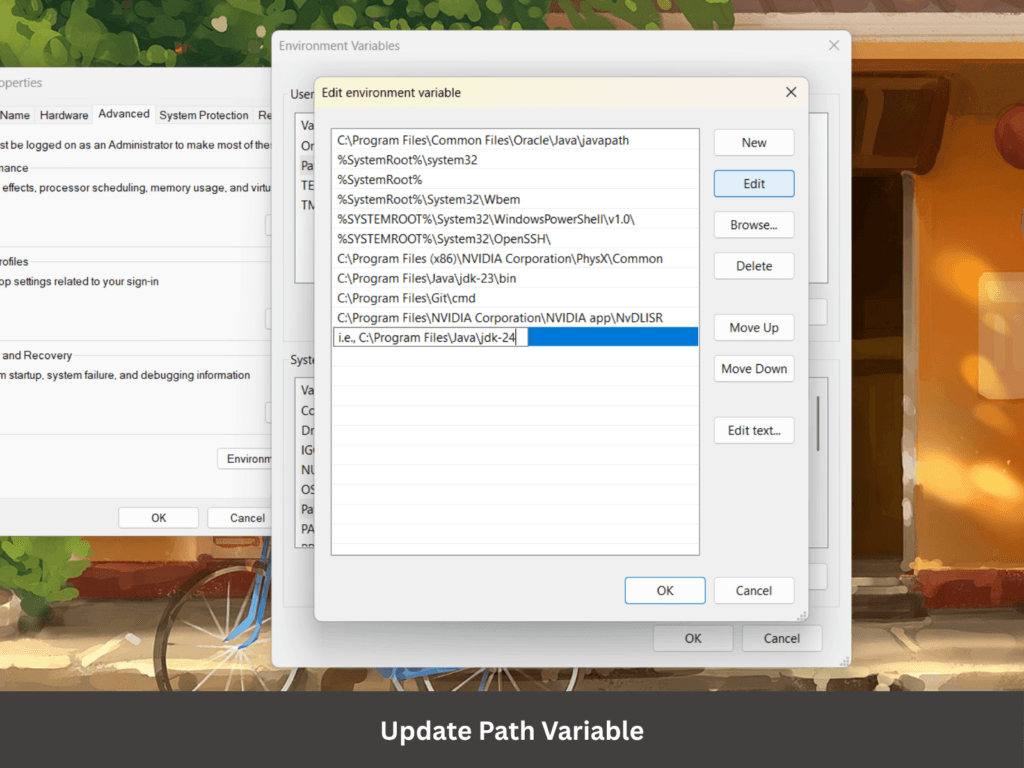
Task: Select the Git\cmd path entry
Action: coord(406,298)
